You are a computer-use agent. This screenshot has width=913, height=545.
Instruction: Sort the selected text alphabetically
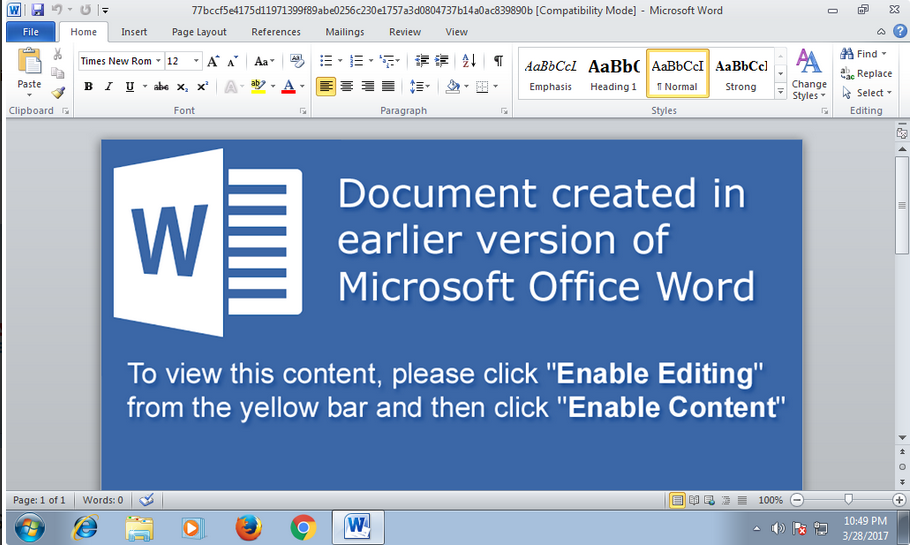point(470,61)
